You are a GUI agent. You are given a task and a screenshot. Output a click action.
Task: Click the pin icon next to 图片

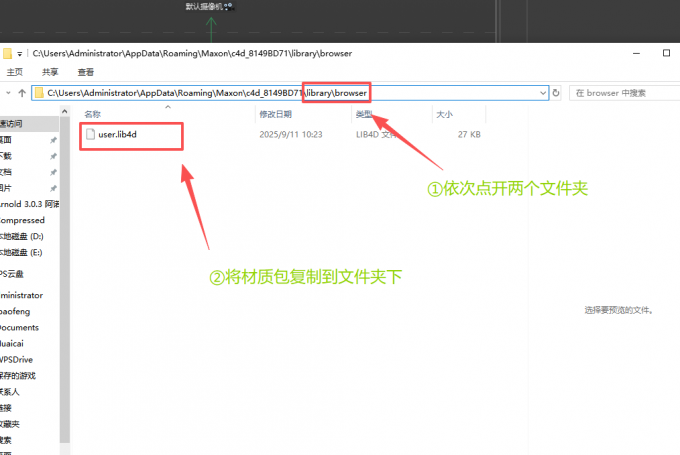pos(53,188)
